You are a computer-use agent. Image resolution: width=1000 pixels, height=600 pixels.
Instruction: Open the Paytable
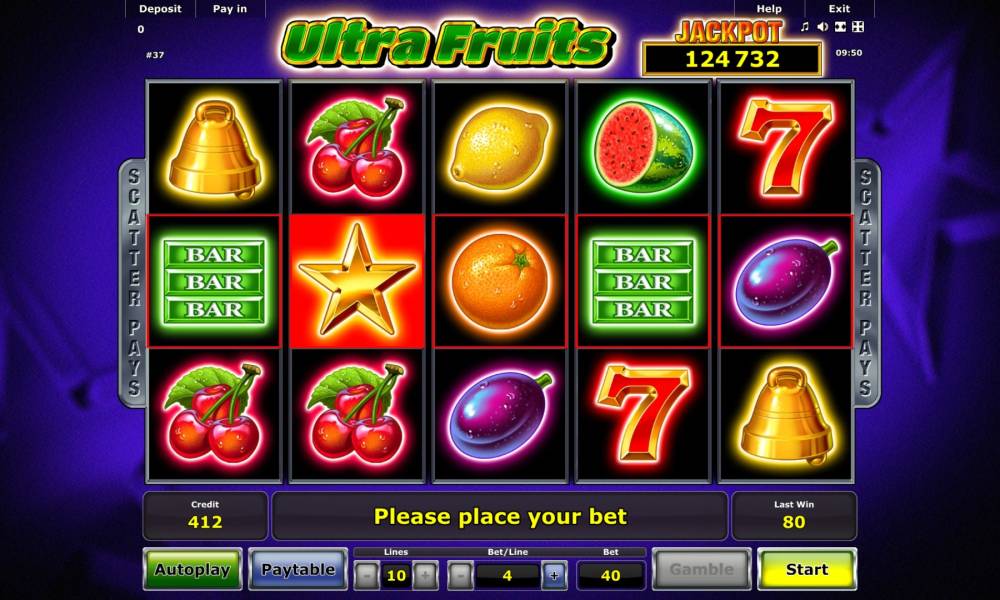(x=298, y=569)
